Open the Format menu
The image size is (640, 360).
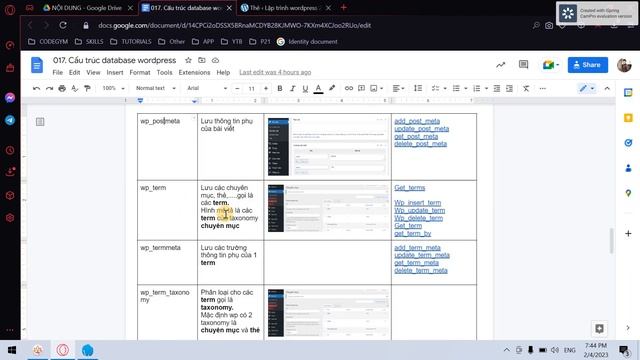140,72
